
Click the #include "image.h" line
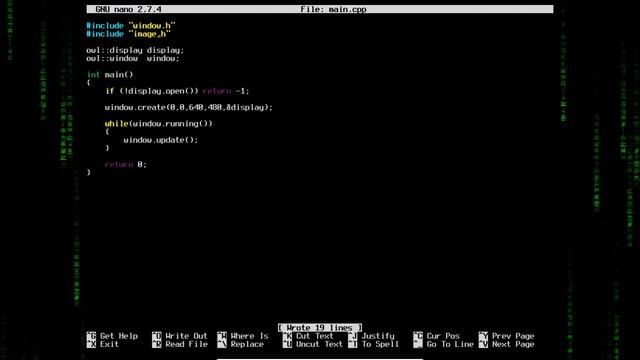click(128, 34)
